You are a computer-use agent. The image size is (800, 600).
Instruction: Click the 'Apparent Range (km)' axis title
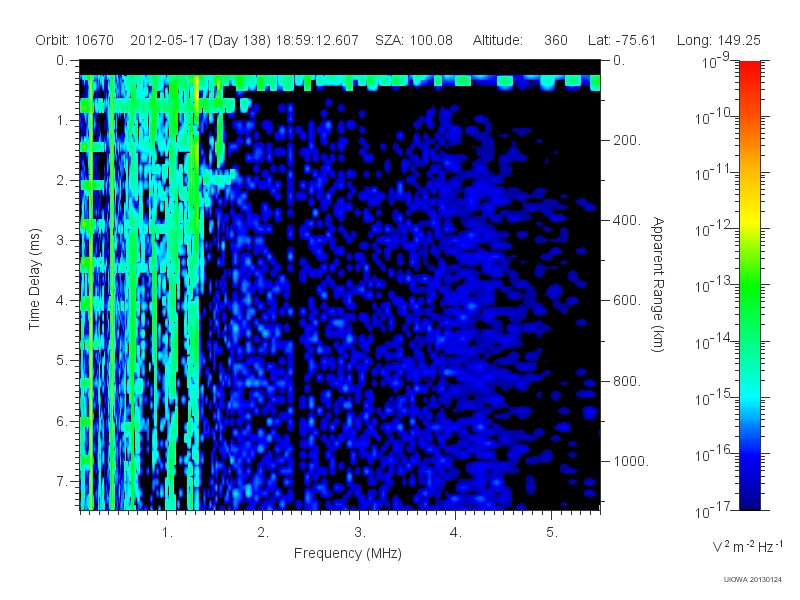tap(658, 284)
